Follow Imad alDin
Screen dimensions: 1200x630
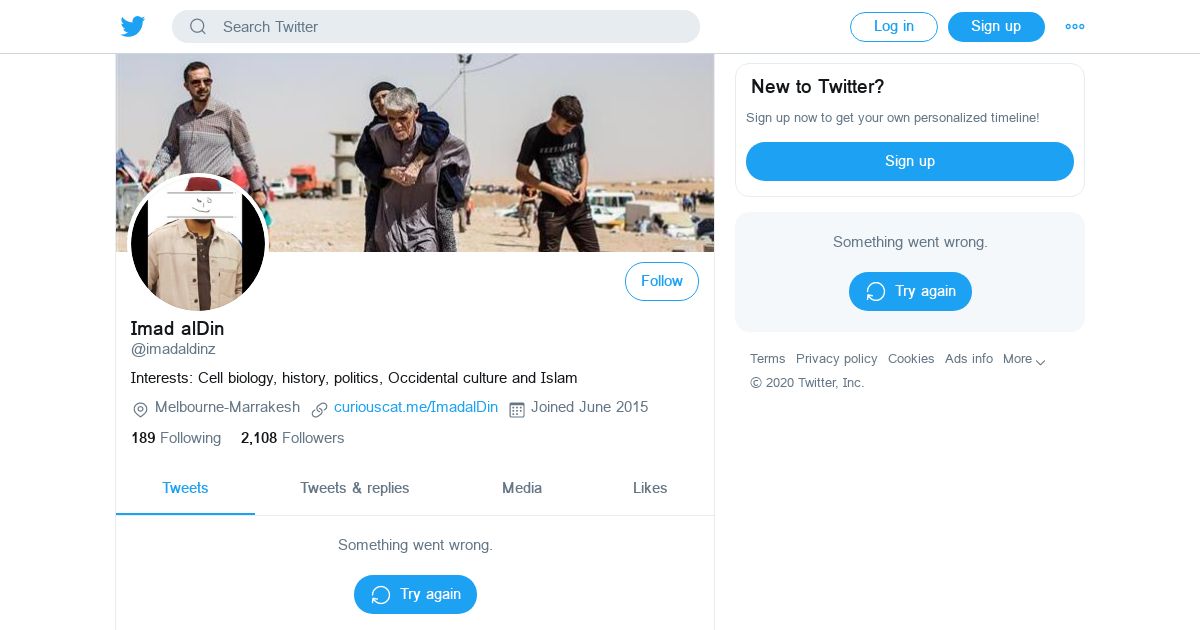[661, 282]
